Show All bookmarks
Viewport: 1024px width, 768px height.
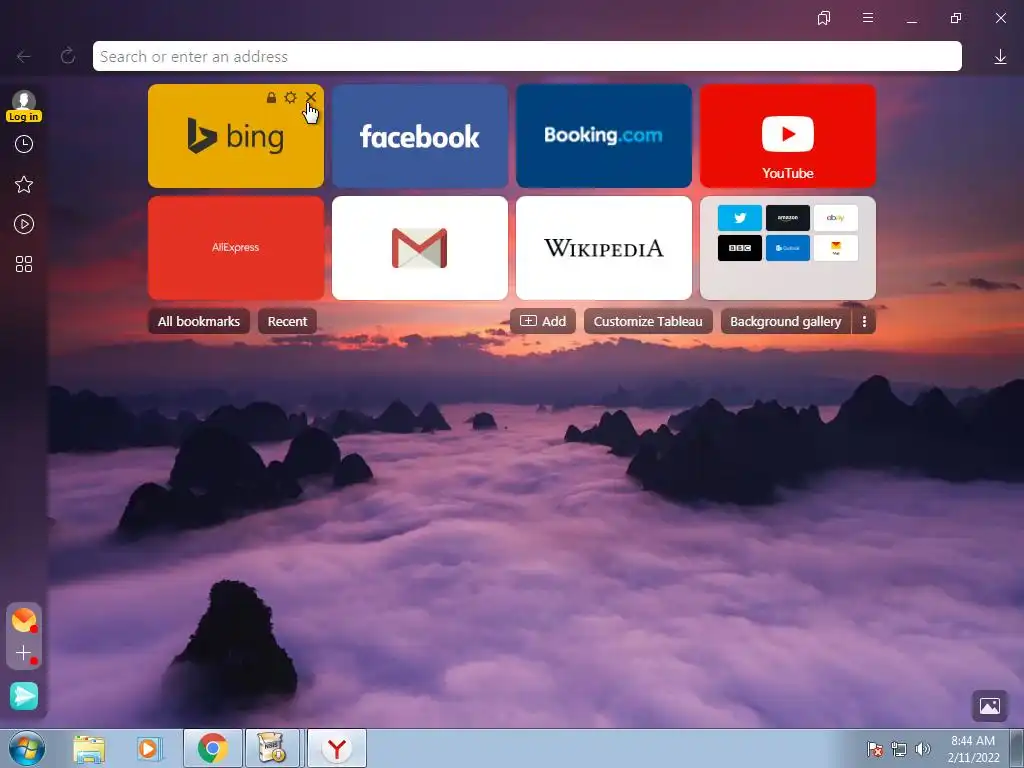pos(199,321)
